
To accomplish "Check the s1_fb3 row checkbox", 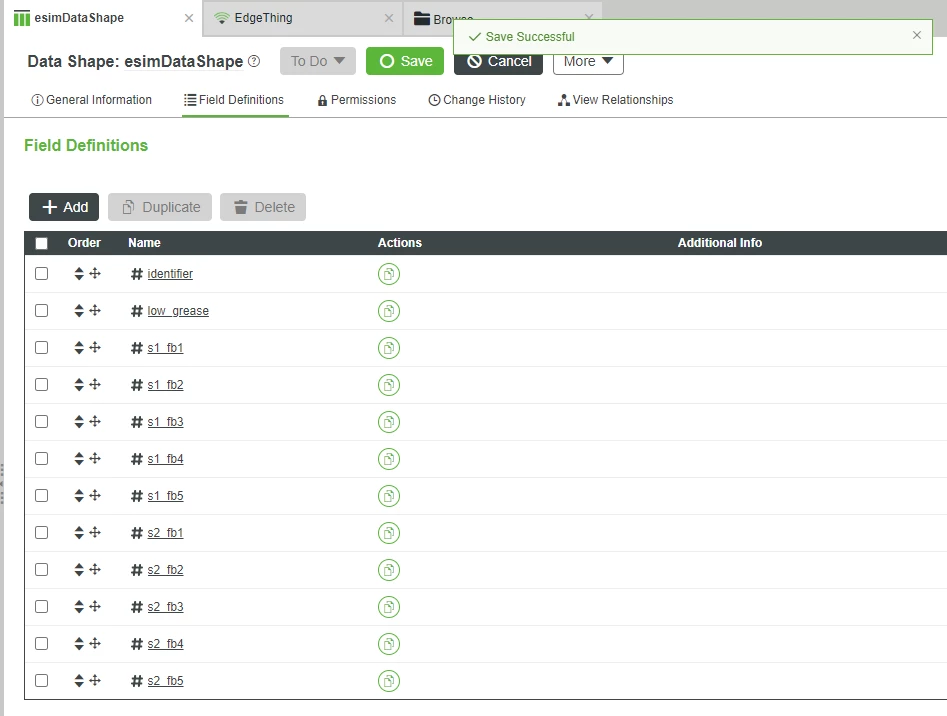I will tap(42, 421).
